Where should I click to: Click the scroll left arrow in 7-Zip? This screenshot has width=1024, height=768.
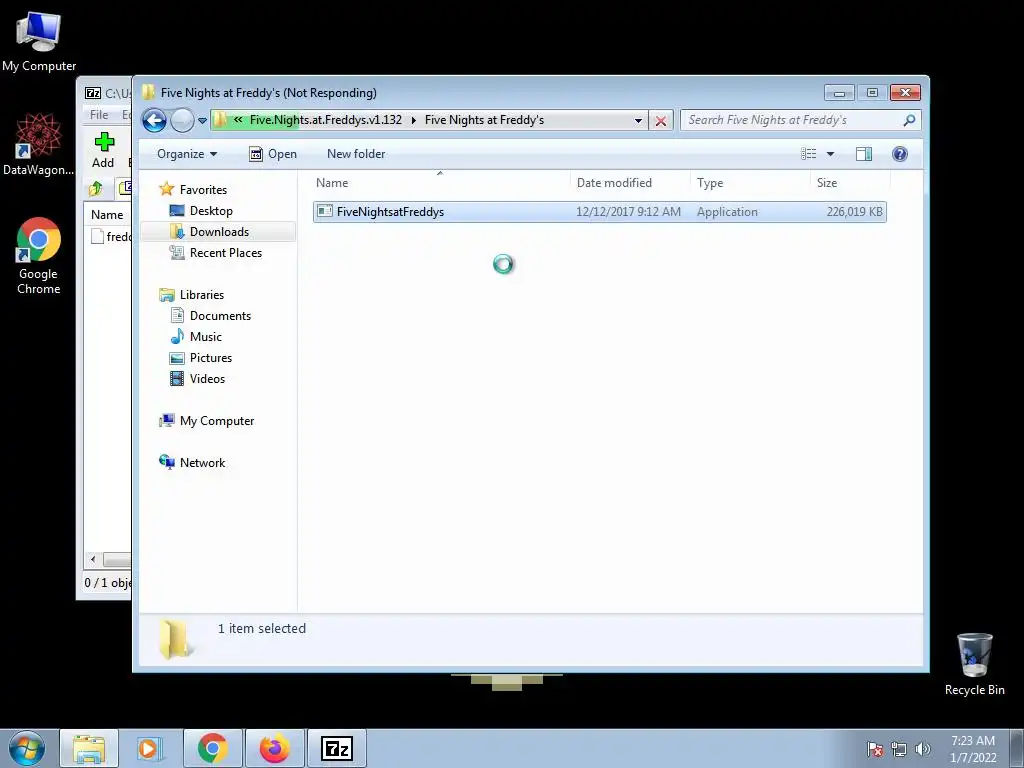[93, 560]
